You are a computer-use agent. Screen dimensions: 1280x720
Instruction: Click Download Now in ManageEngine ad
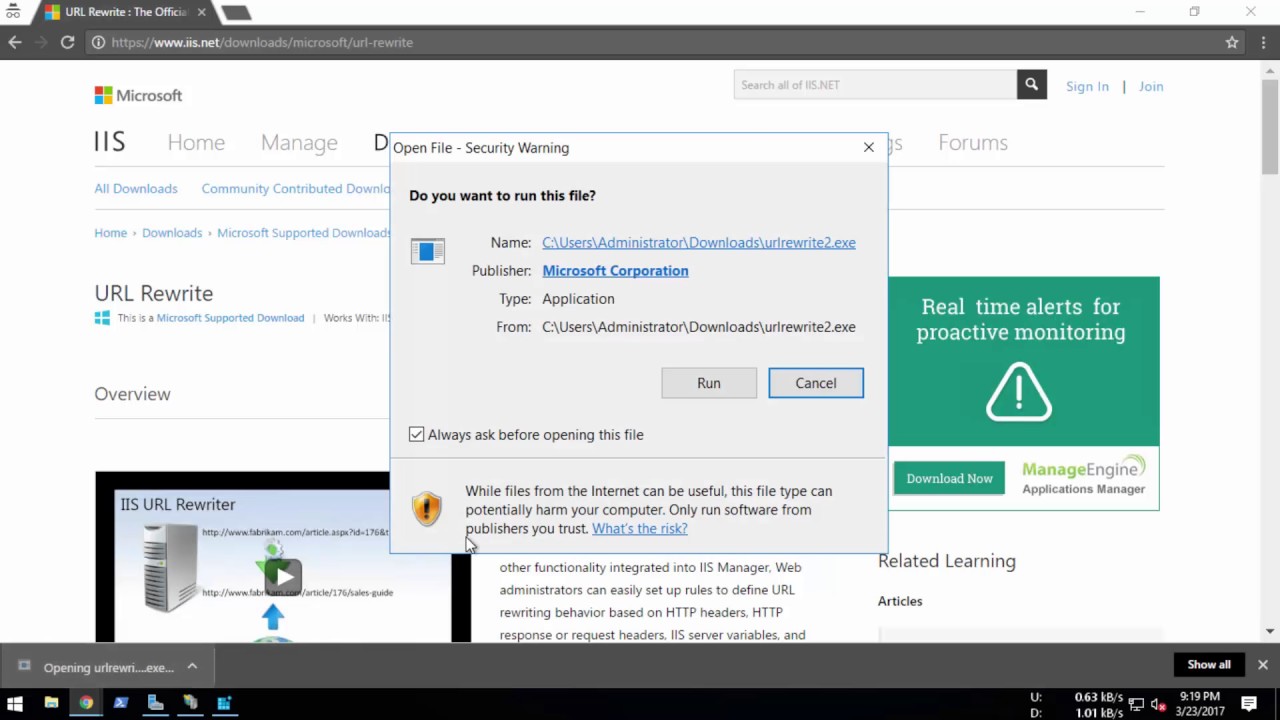coord(949,478)
